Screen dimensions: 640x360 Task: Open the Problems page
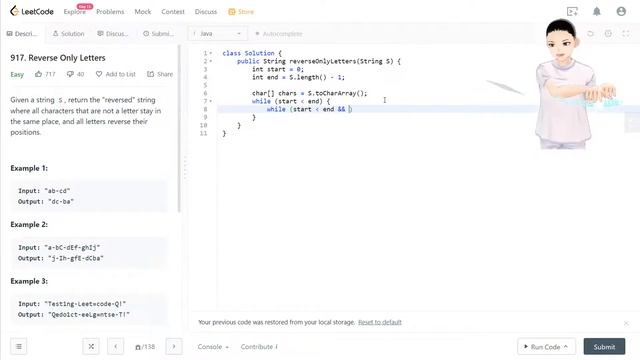[x=110, y=12]
